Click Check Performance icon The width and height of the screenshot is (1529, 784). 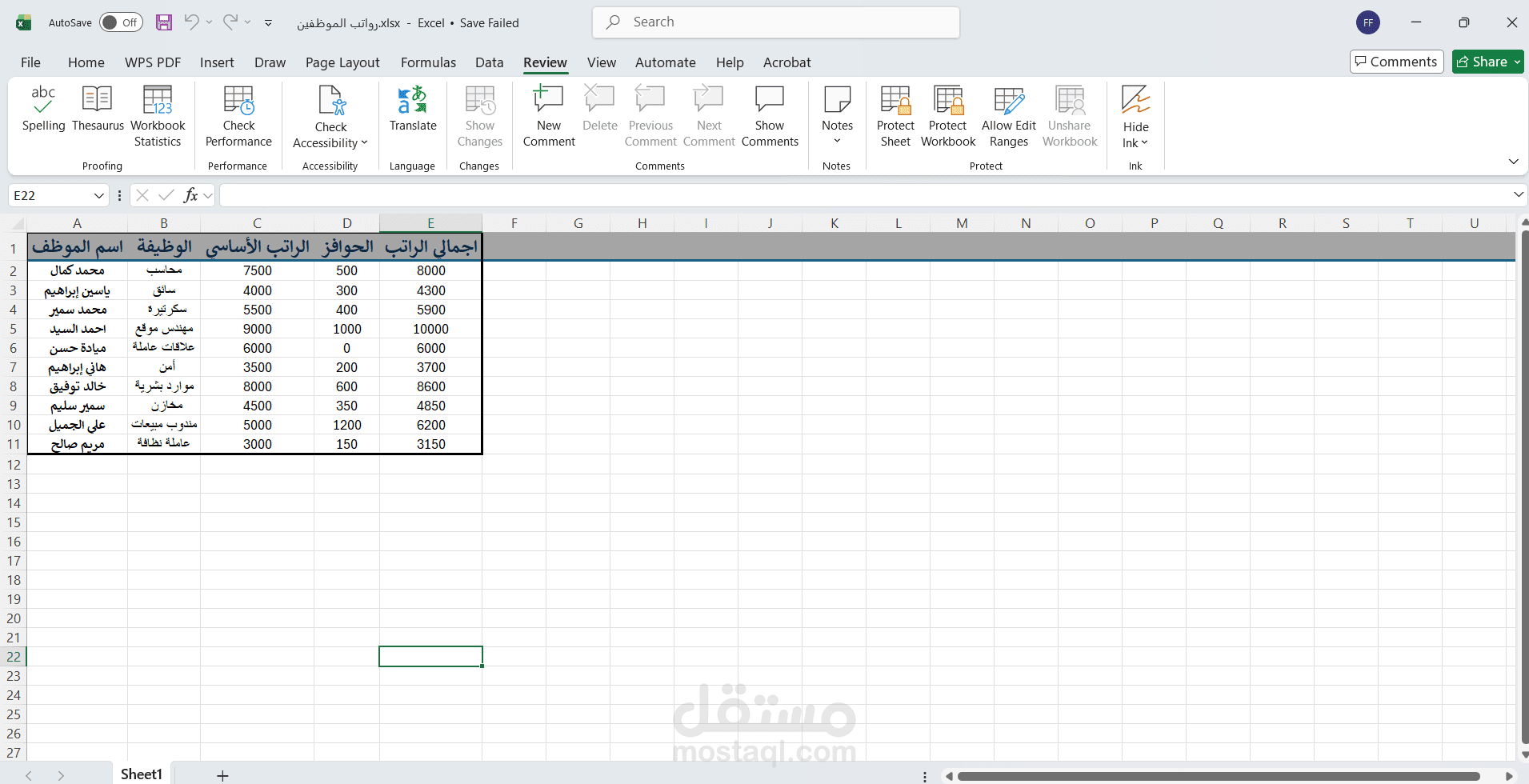(238, 101)
